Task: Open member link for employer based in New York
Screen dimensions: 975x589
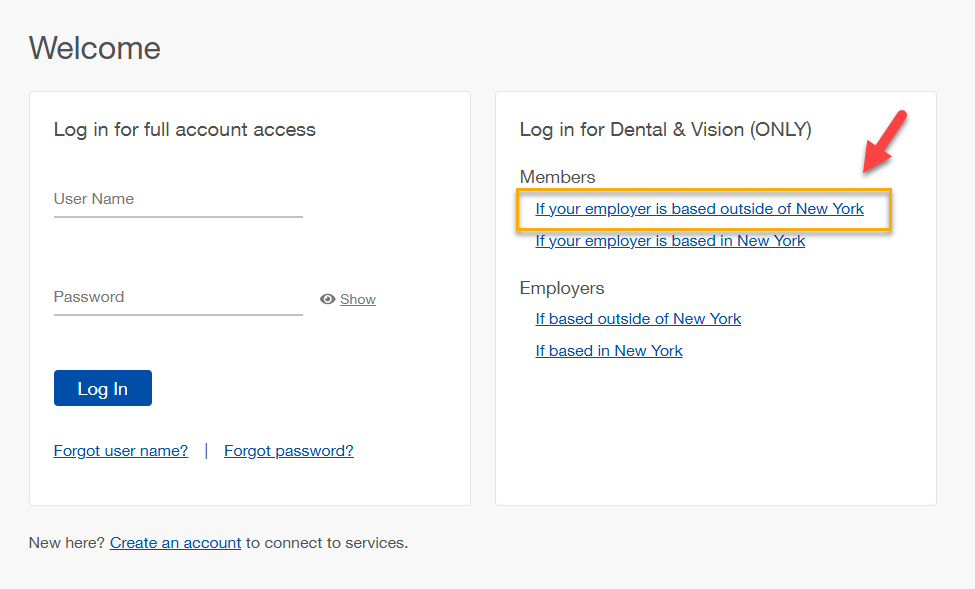Action: 669,240
